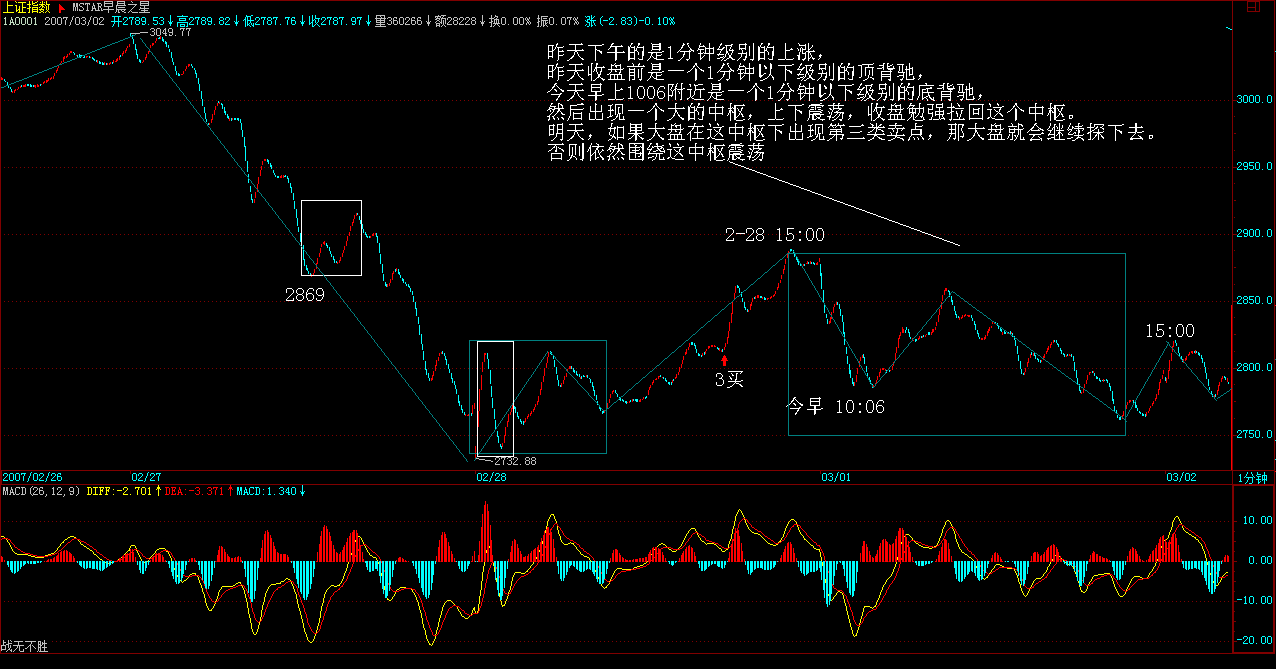
Task: Open the MSTAR早晨之星 indicator label
Action: [x=110, y=7]
